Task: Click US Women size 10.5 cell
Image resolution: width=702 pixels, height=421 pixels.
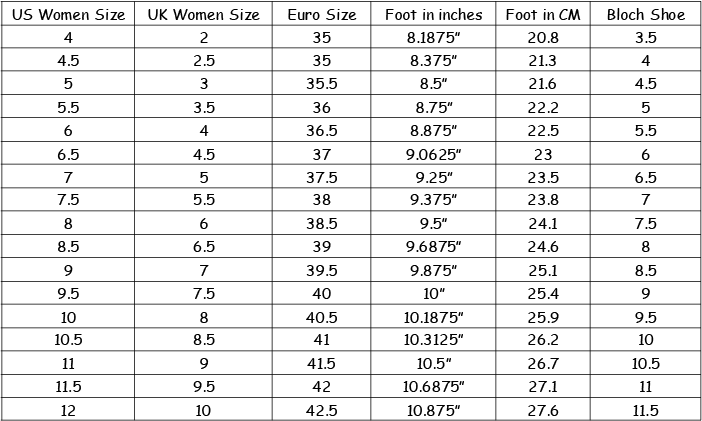Action: pos(68,339)
